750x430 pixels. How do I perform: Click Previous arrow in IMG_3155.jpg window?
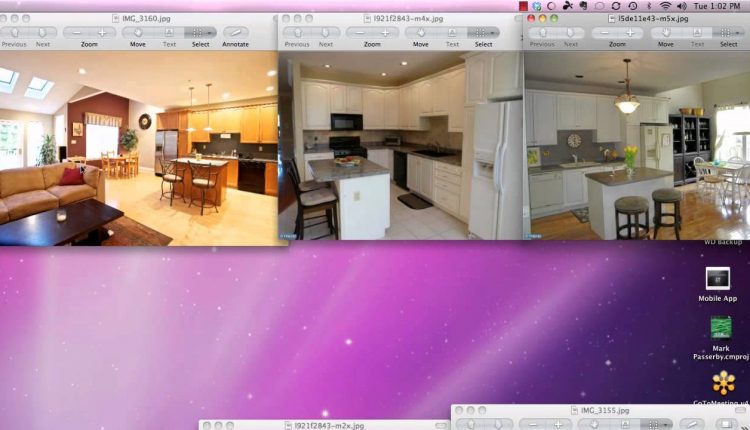tap(471, 424)
